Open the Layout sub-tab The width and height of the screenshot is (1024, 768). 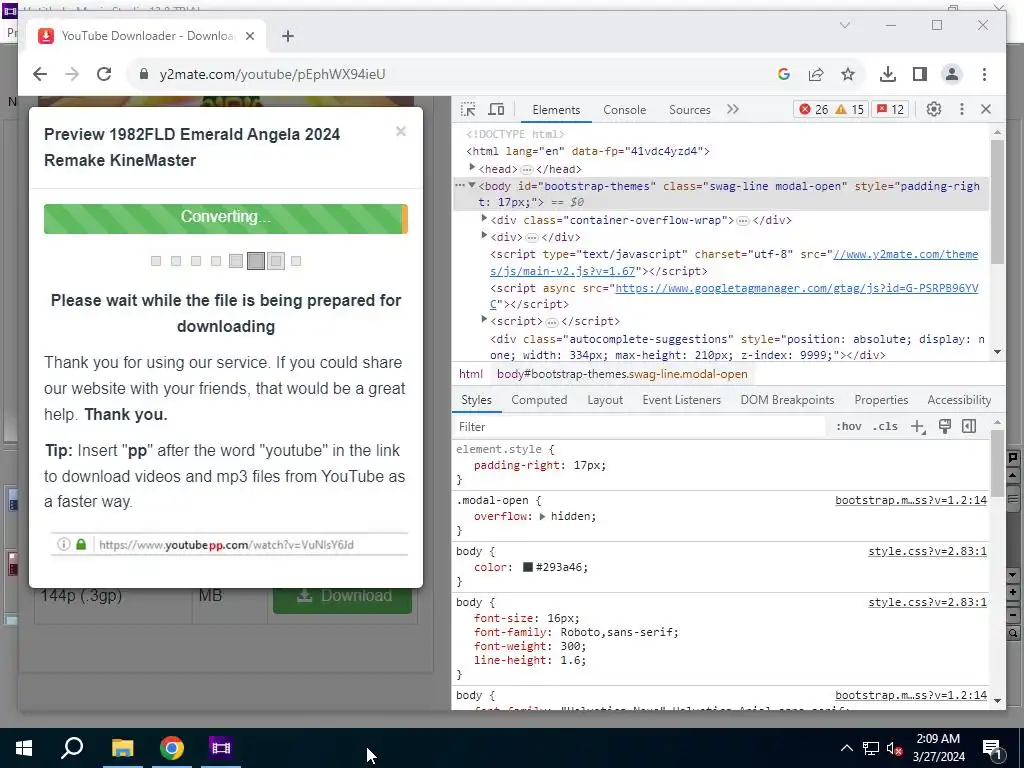pyautogui.click(x=605, y=400)
